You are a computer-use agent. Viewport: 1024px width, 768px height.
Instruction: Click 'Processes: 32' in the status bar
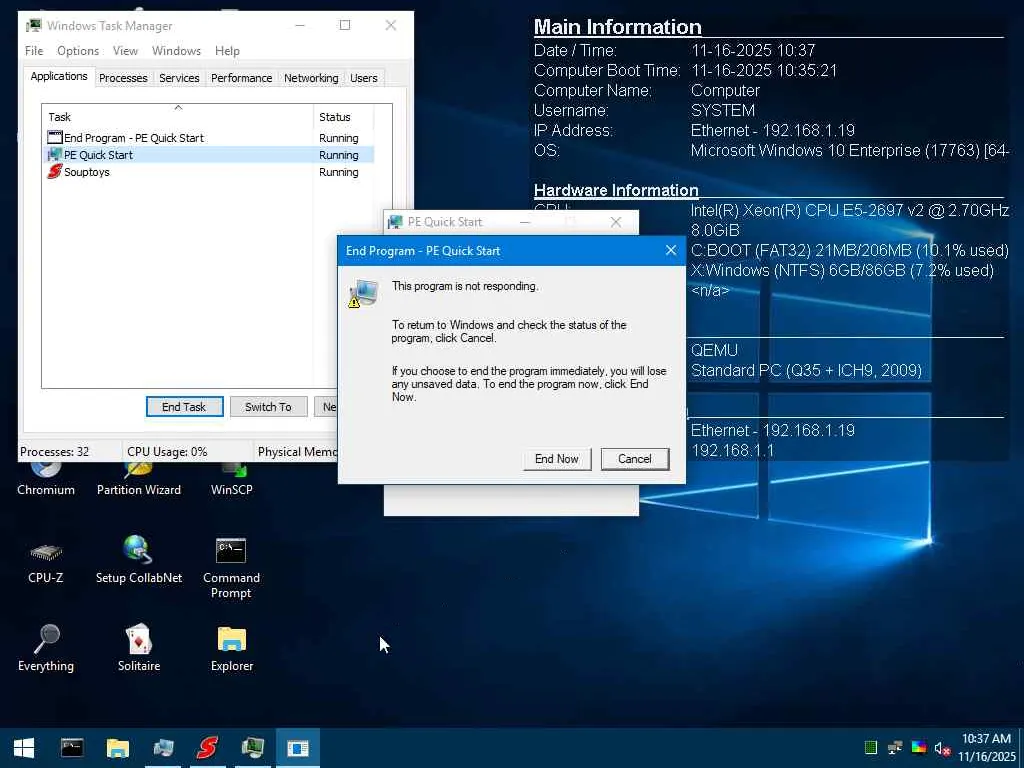(54, 452)
